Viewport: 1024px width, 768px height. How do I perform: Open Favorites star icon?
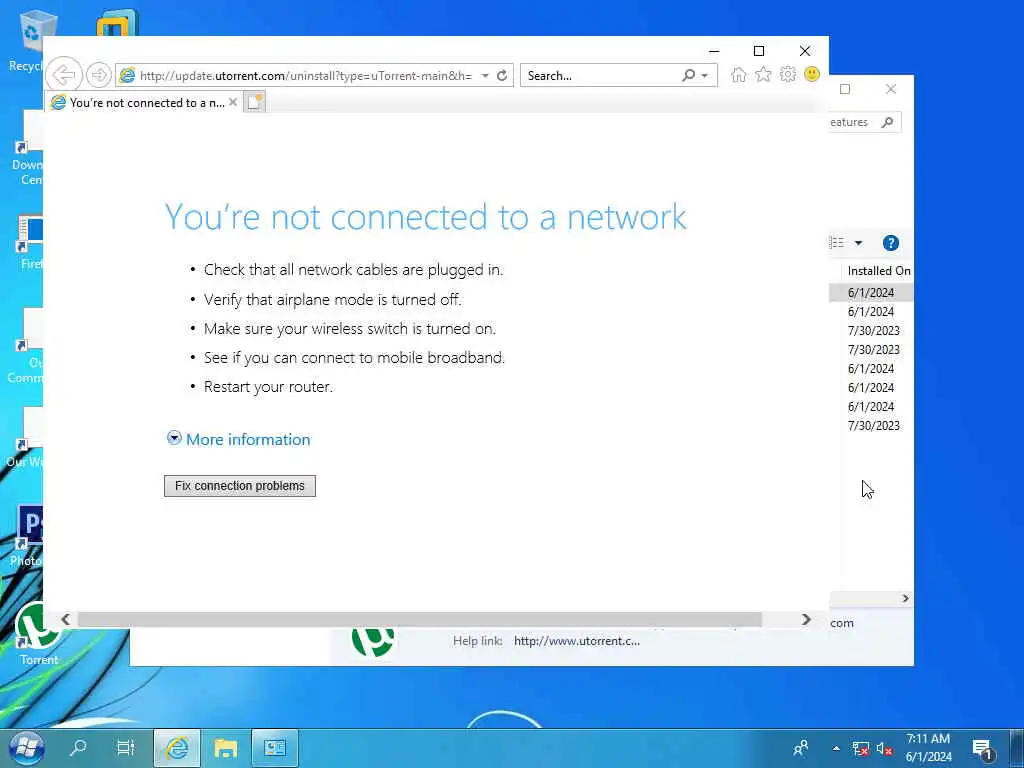coord(763,75)
